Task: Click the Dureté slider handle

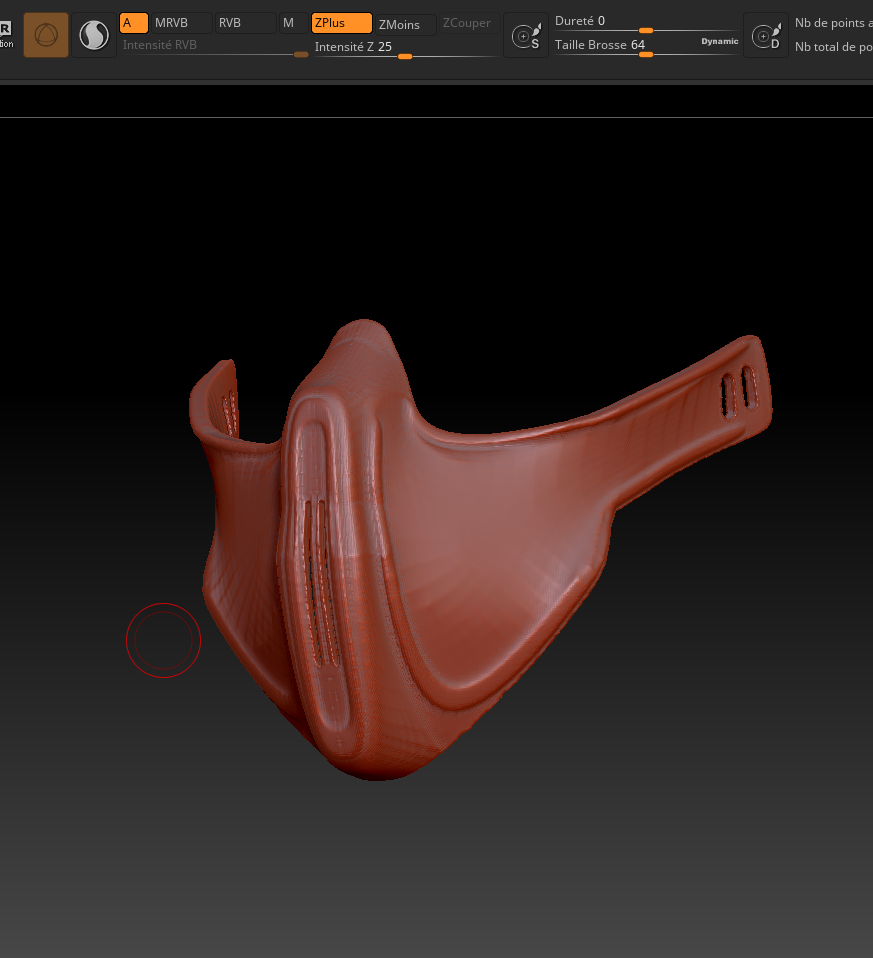Action: (x=647, y=31)
